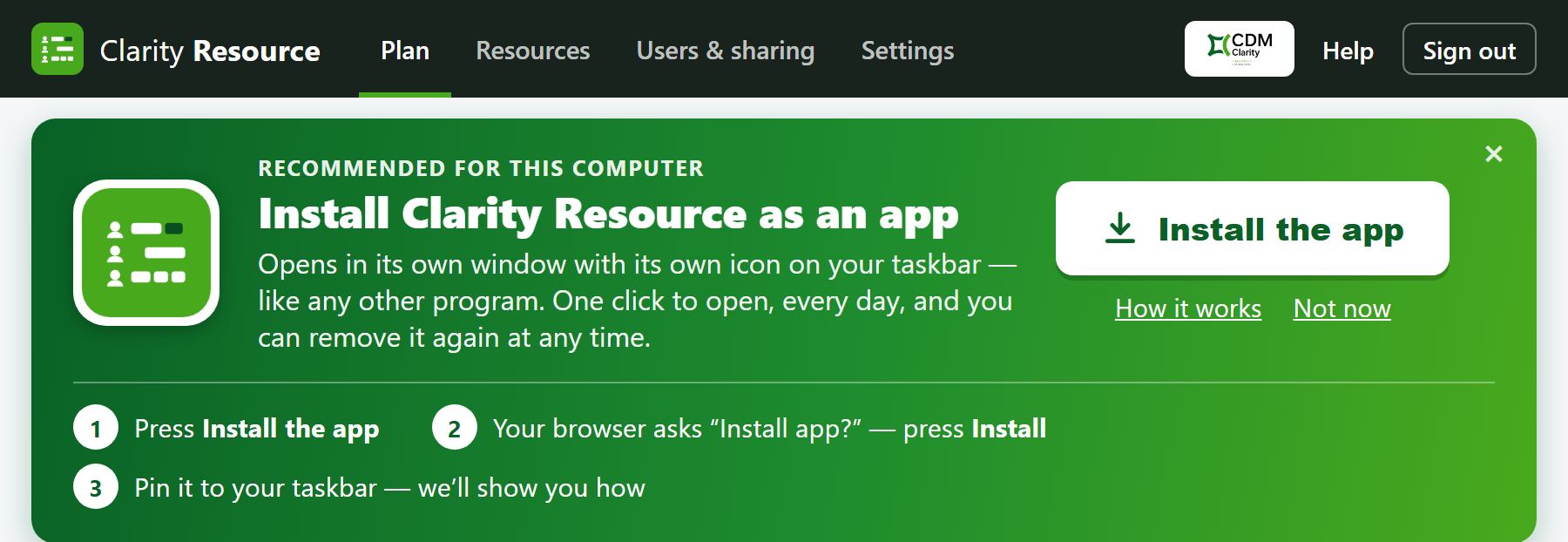Dismiss the install banner with the X
The image size is (1568, 542).
[1494, 154]
